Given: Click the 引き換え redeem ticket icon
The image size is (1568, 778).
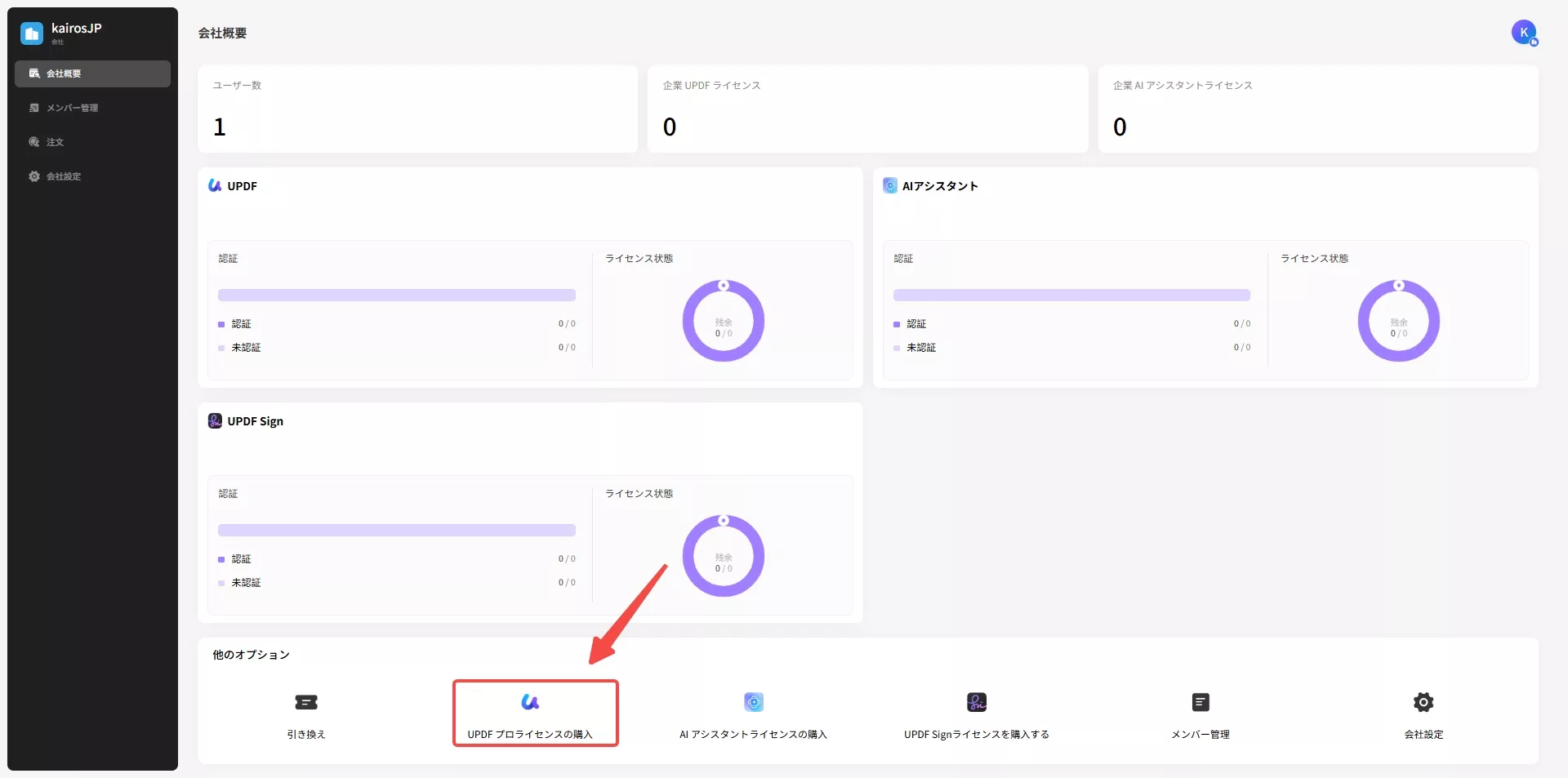Looking at the screenshot, I should pos(306,702).
